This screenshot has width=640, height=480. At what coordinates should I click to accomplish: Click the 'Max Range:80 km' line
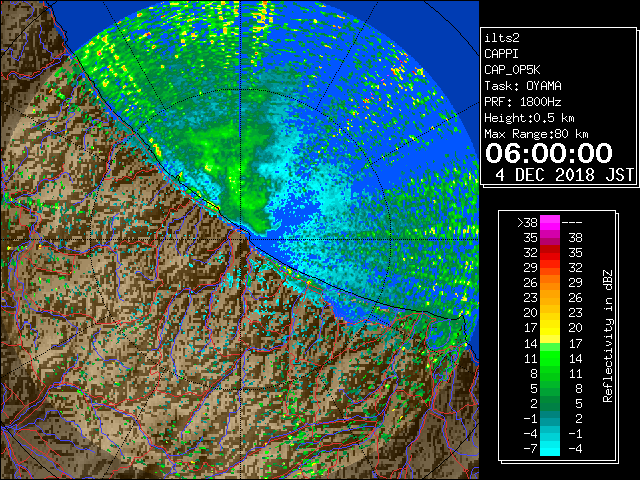[536, 134]
